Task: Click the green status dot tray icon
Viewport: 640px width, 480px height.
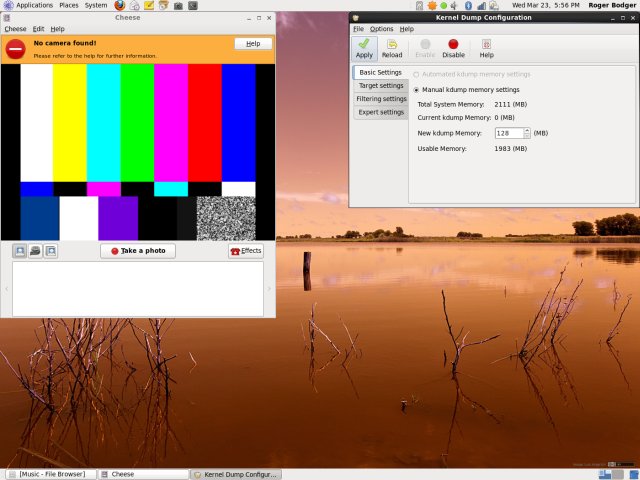Action: (x=443, y=6)
